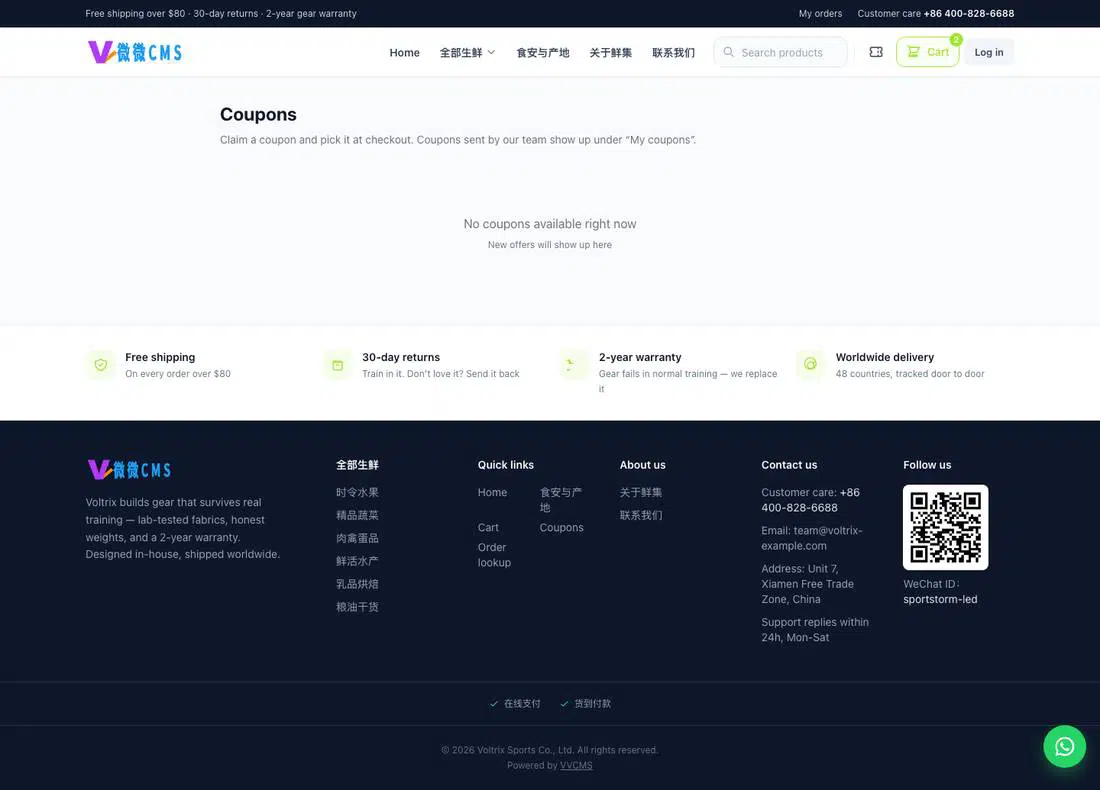Click the "No coupons available right now" message
The image size is (1100, 790).
tap(550, 224)
